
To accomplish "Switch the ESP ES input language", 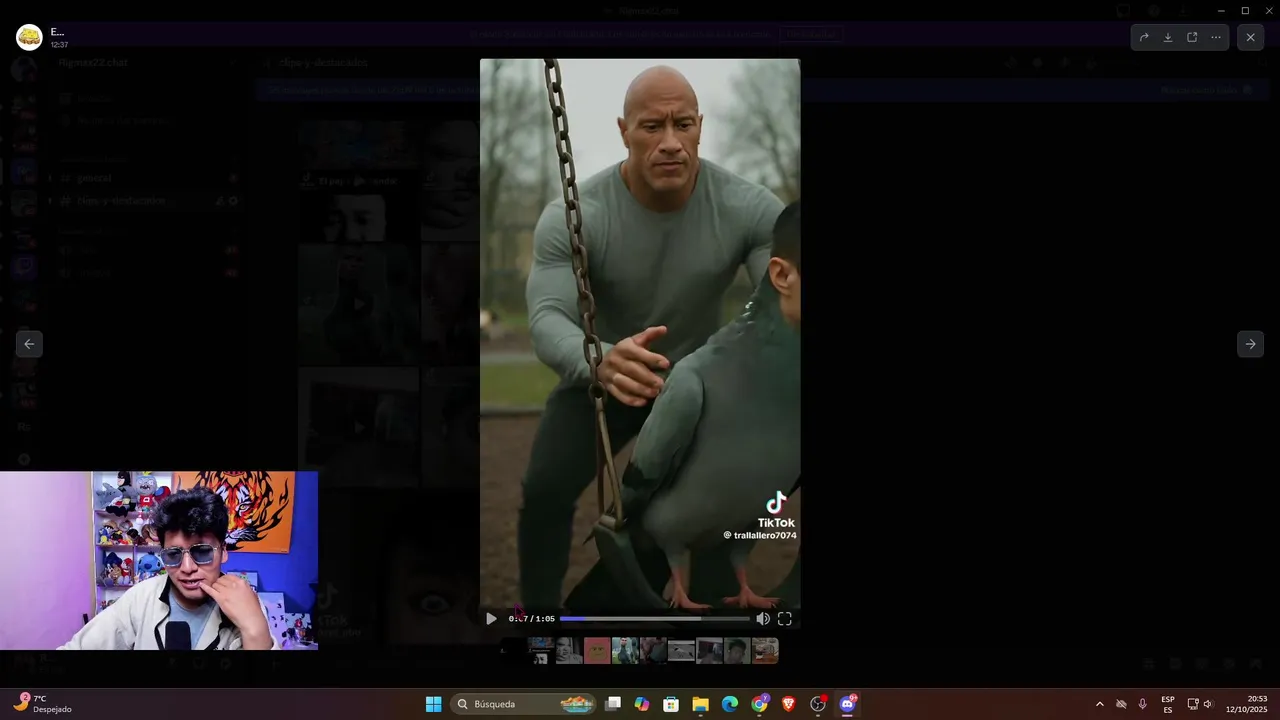I will tap(1168, 704).
